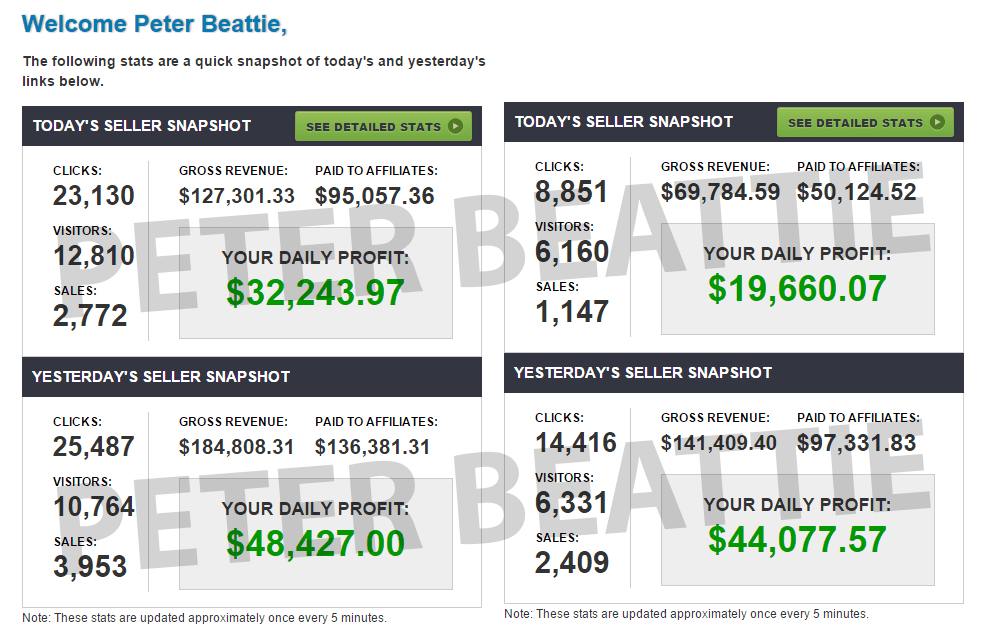Click the 23,130 clicks value

point(94,196)
